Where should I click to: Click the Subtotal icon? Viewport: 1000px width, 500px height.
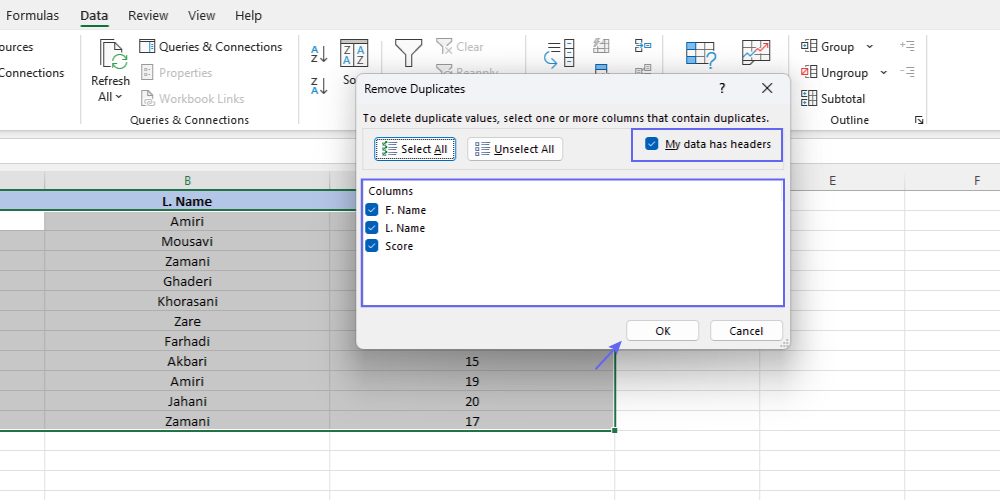pos(809,99)
